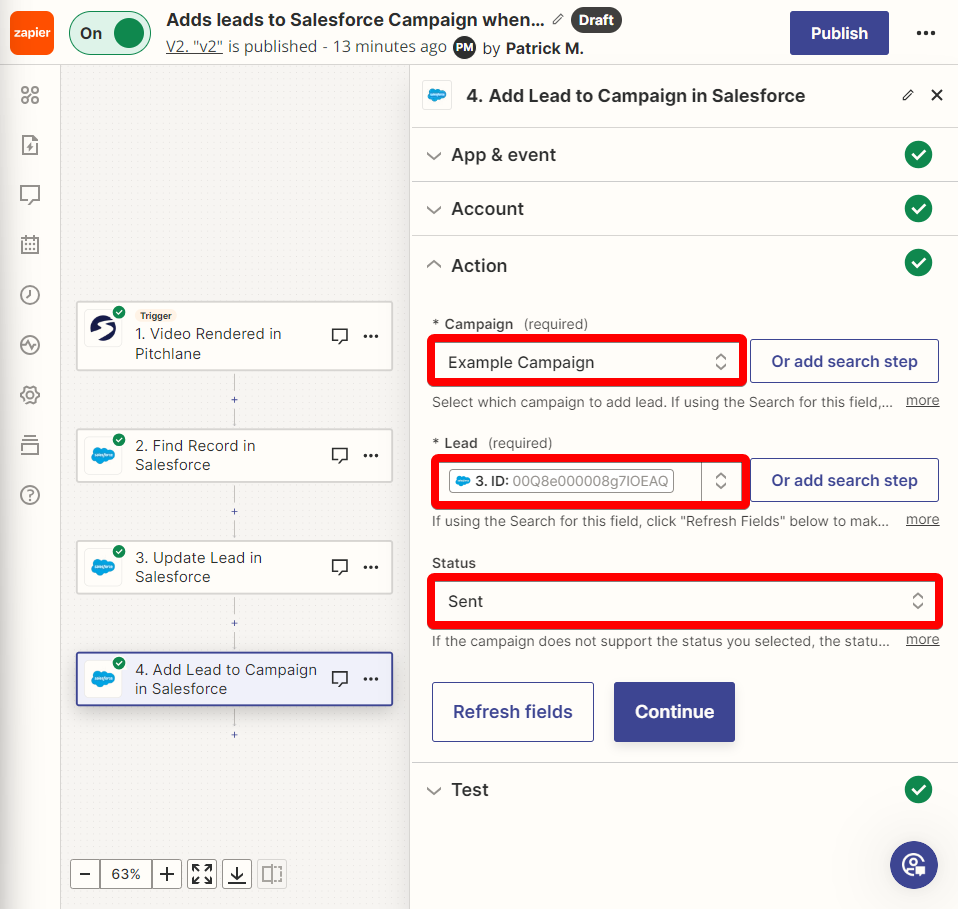Open more menu for step 2 Find Record

point(371,455)
